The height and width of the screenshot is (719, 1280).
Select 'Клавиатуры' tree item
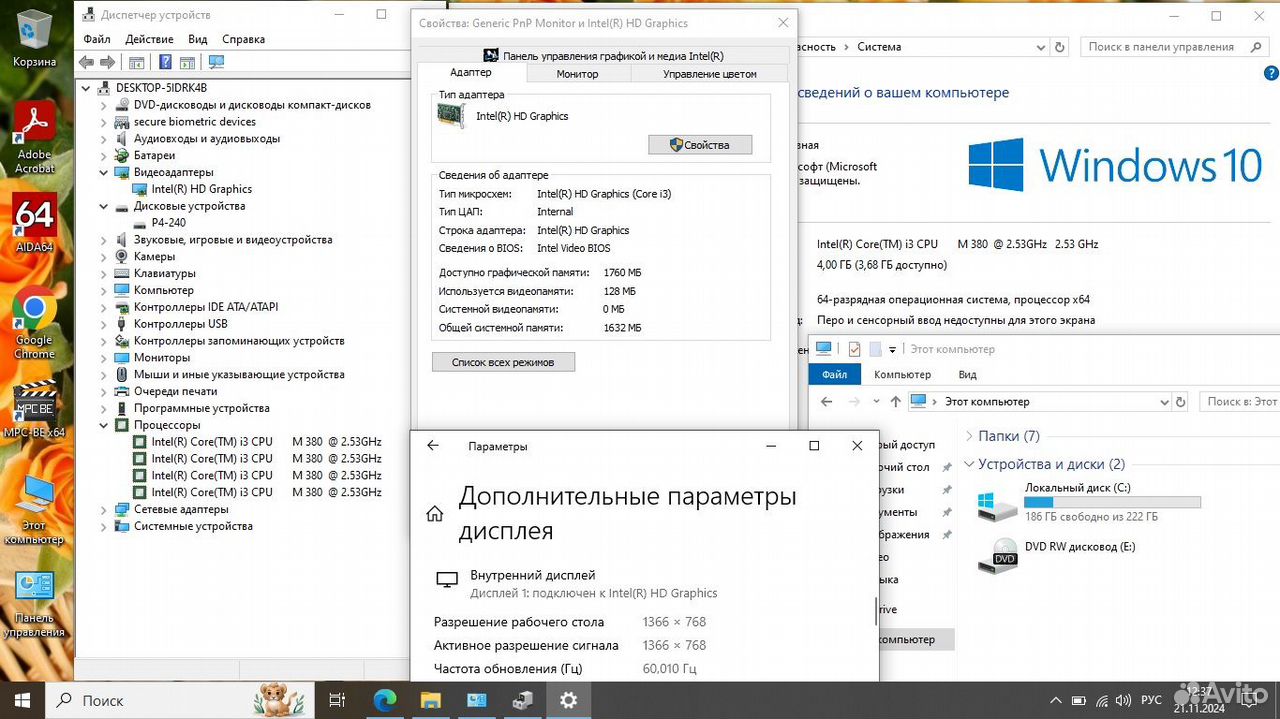coord(164,273)
